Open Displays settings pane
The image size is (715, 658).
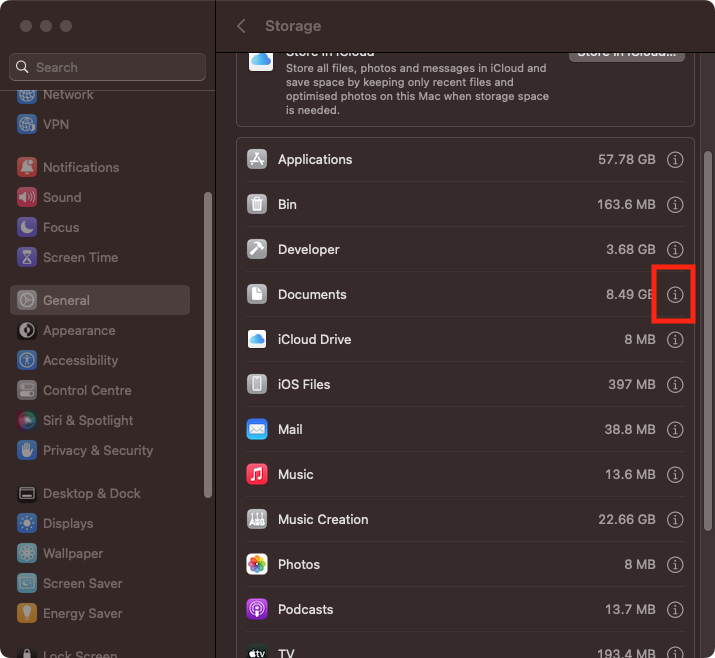pos(100,523)
